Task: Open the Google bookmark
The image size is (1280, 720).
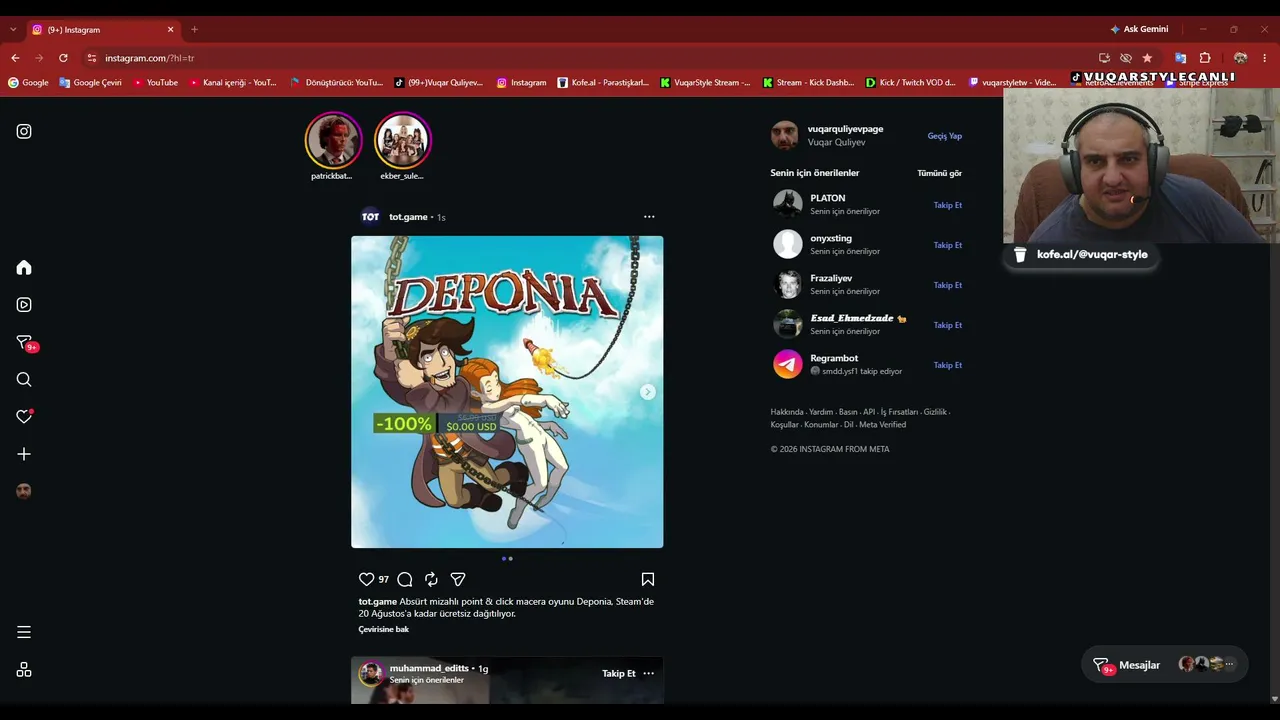Action: click(x=28, y=83)
